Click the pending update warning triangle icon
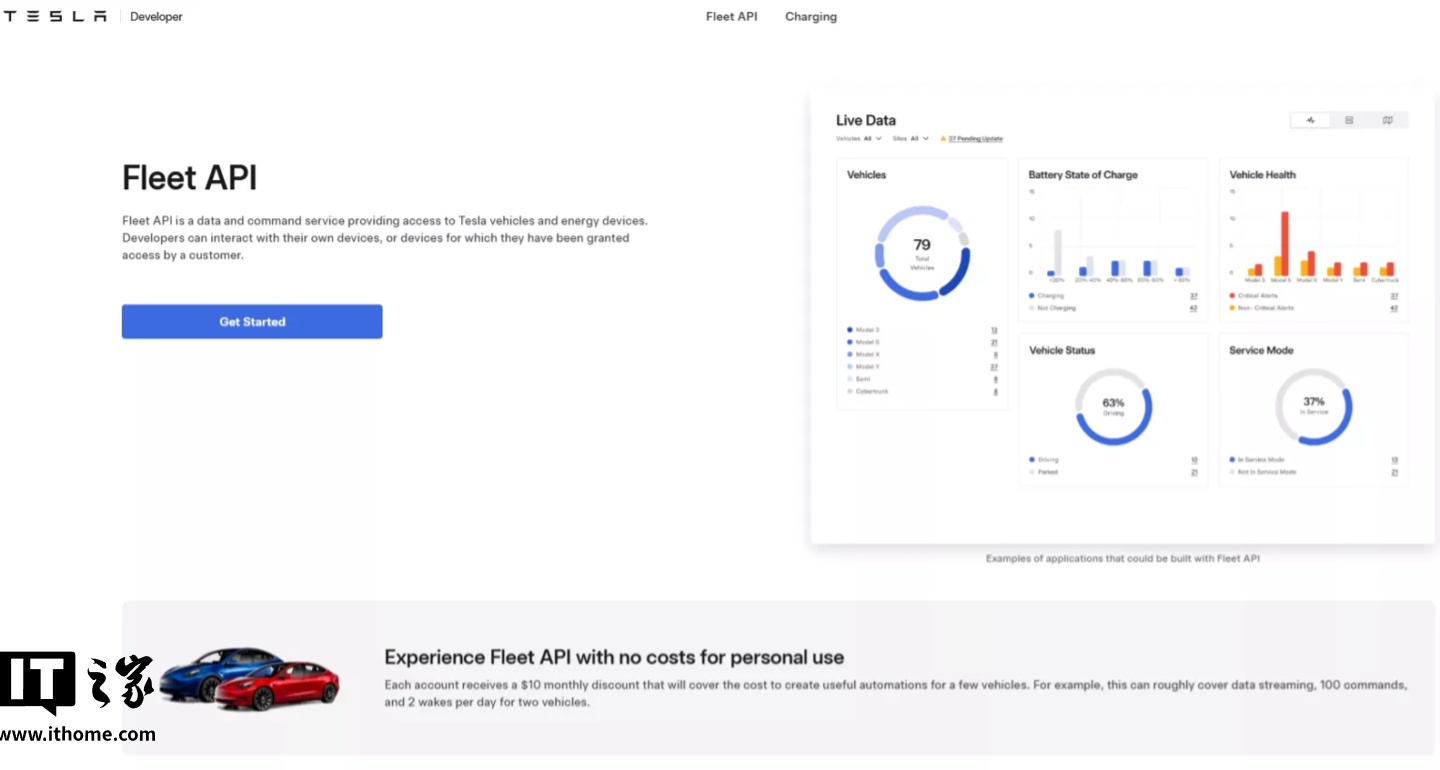The height and width of the screenshot is (770, 1440). click(x=943, y=139)
